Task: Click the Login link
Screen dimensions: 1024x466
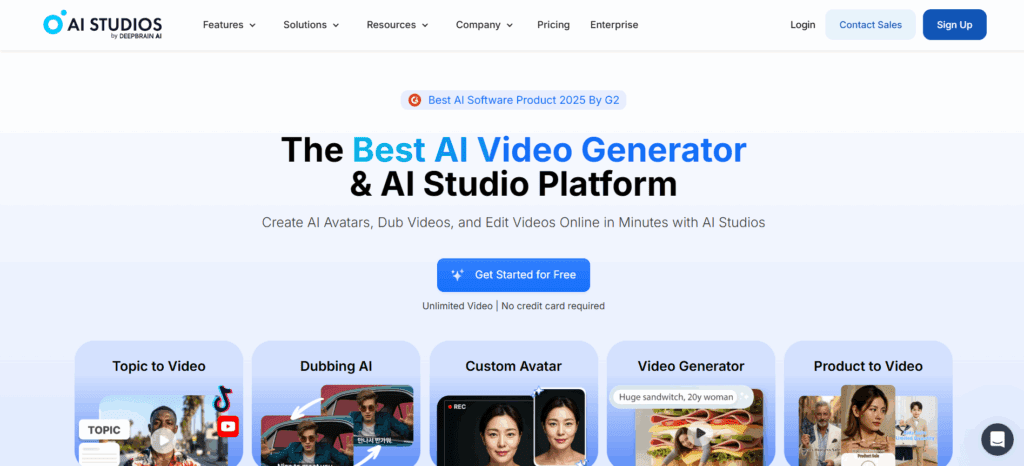Action: (x=803, y=25)
